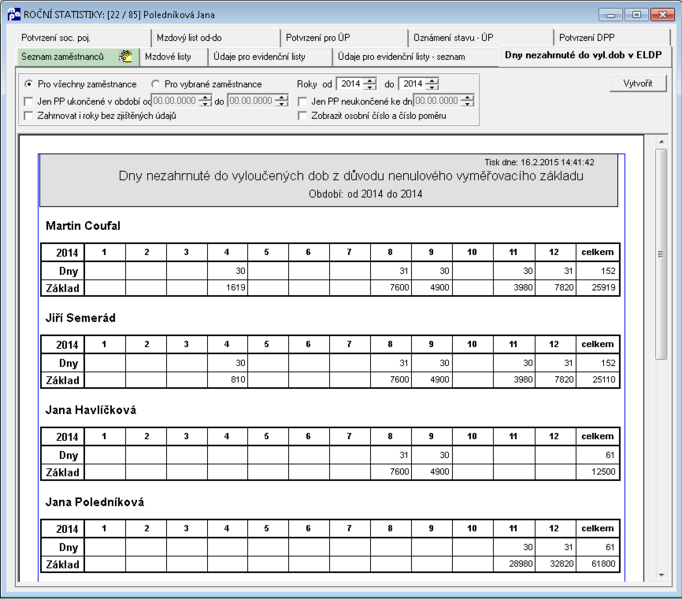682x599 pixels.
Task: Click the name Jana Havlíčková
Action: [91, 410]
